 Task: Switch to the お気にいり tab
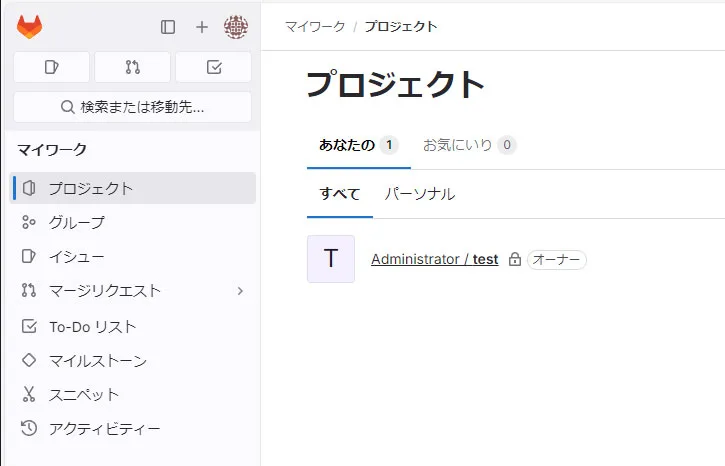coord(469,145)
